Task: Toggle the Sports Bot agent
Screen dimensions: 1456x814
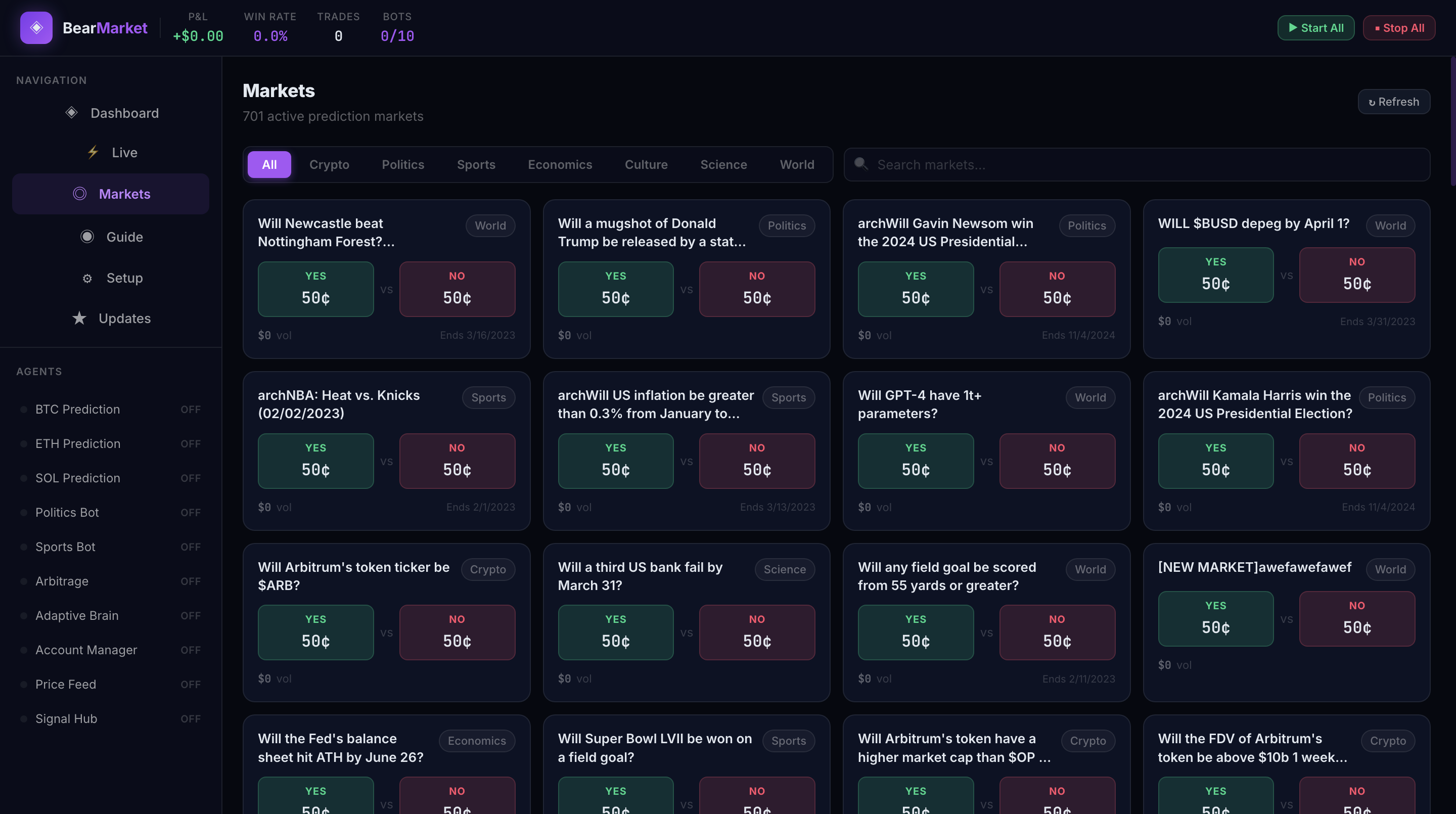Action: pyautogui.click(x=111, y=547)
